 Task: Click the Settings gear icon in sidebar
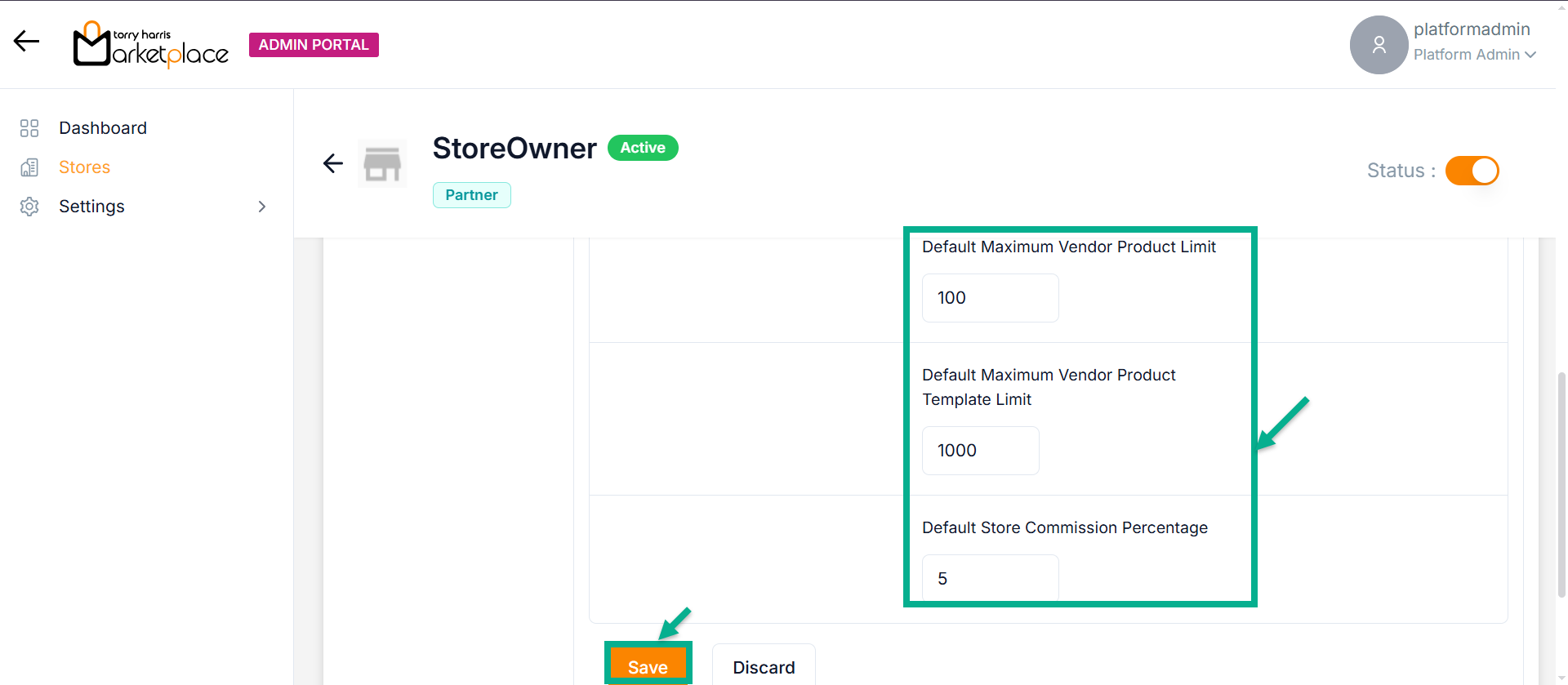tap(29, 207)
